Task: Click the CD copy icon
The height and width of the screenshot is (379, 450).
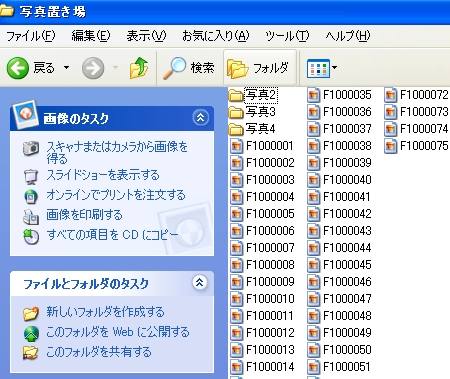Action: 31,236
